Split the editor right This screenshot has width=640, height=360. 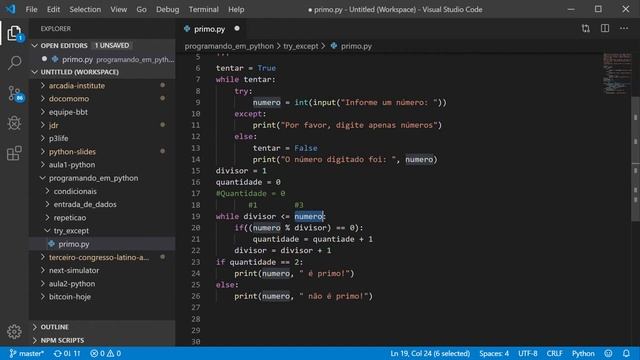(x=605, y=29)
